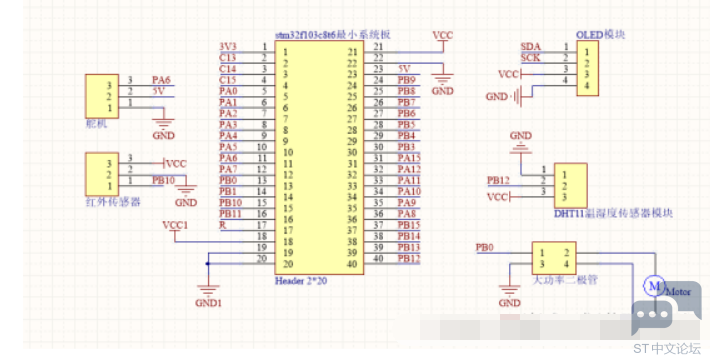Select the PA9 net label
Viewport: 710px width, 364px height.
(407, 202)
